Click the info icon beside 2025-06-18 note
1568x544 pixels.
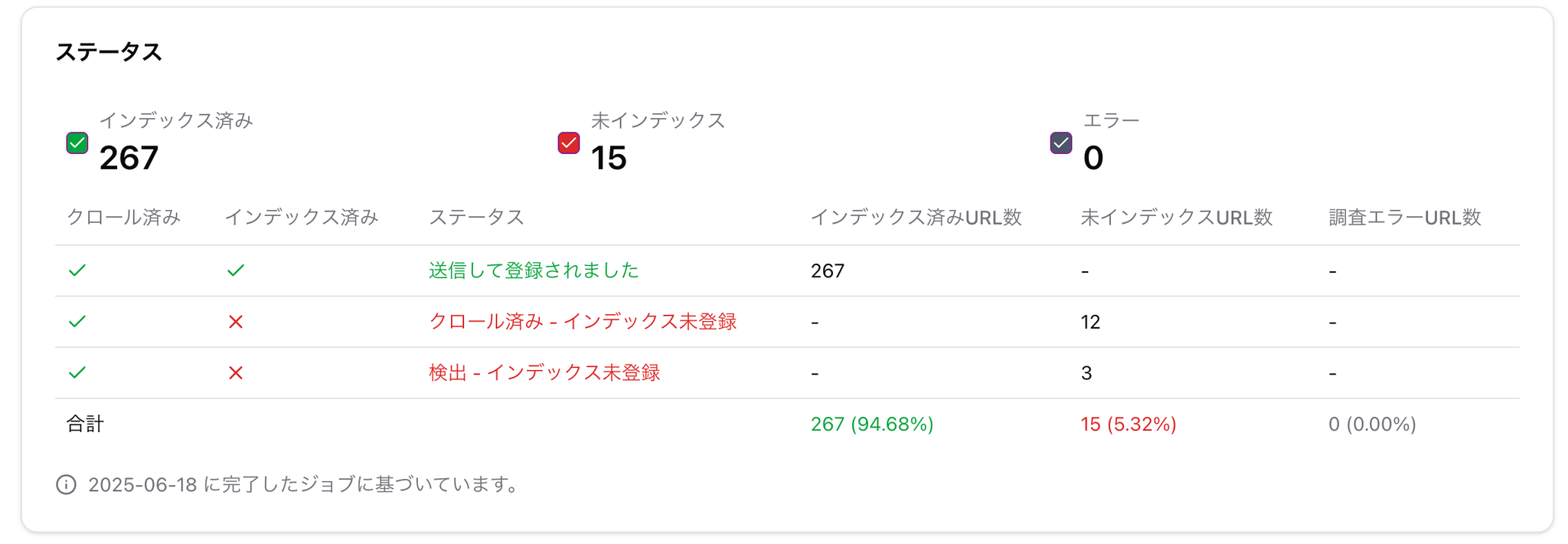pos(67,485)
